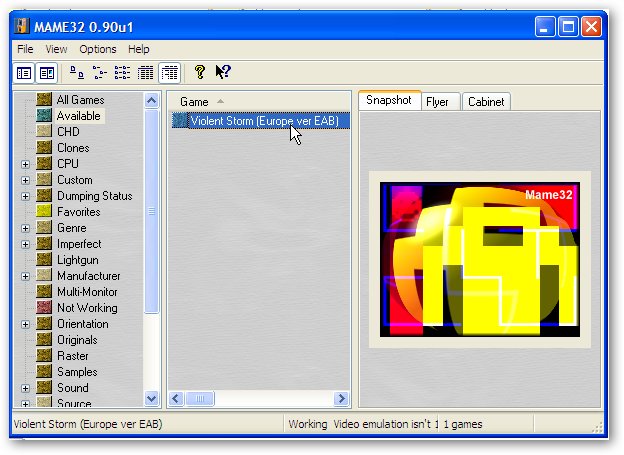Click the What's This help pointer icon

[223, 72]
